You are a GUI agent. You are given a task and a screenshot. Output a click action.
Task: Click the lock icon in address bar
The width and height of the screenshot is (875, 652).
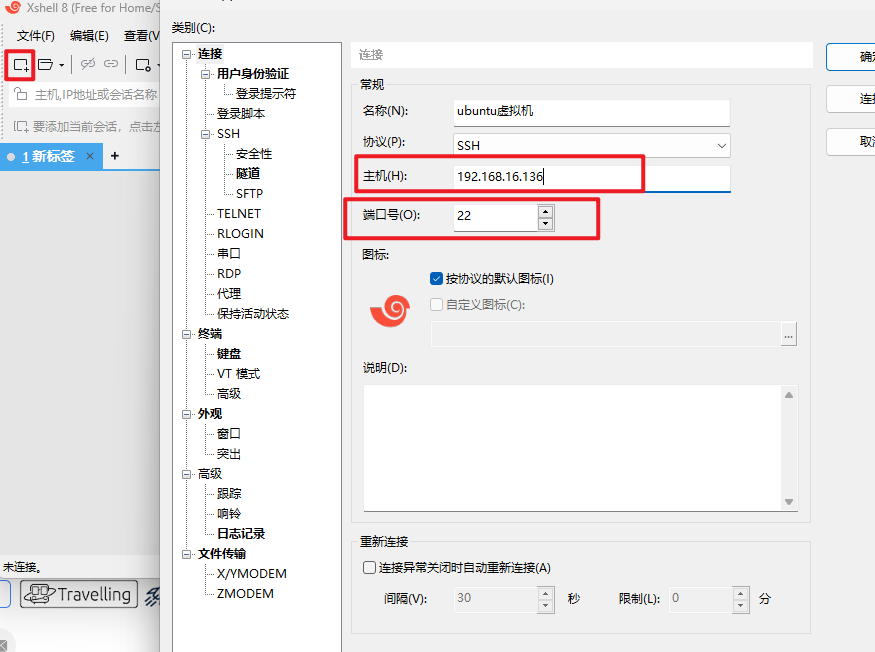click(21, 95)
